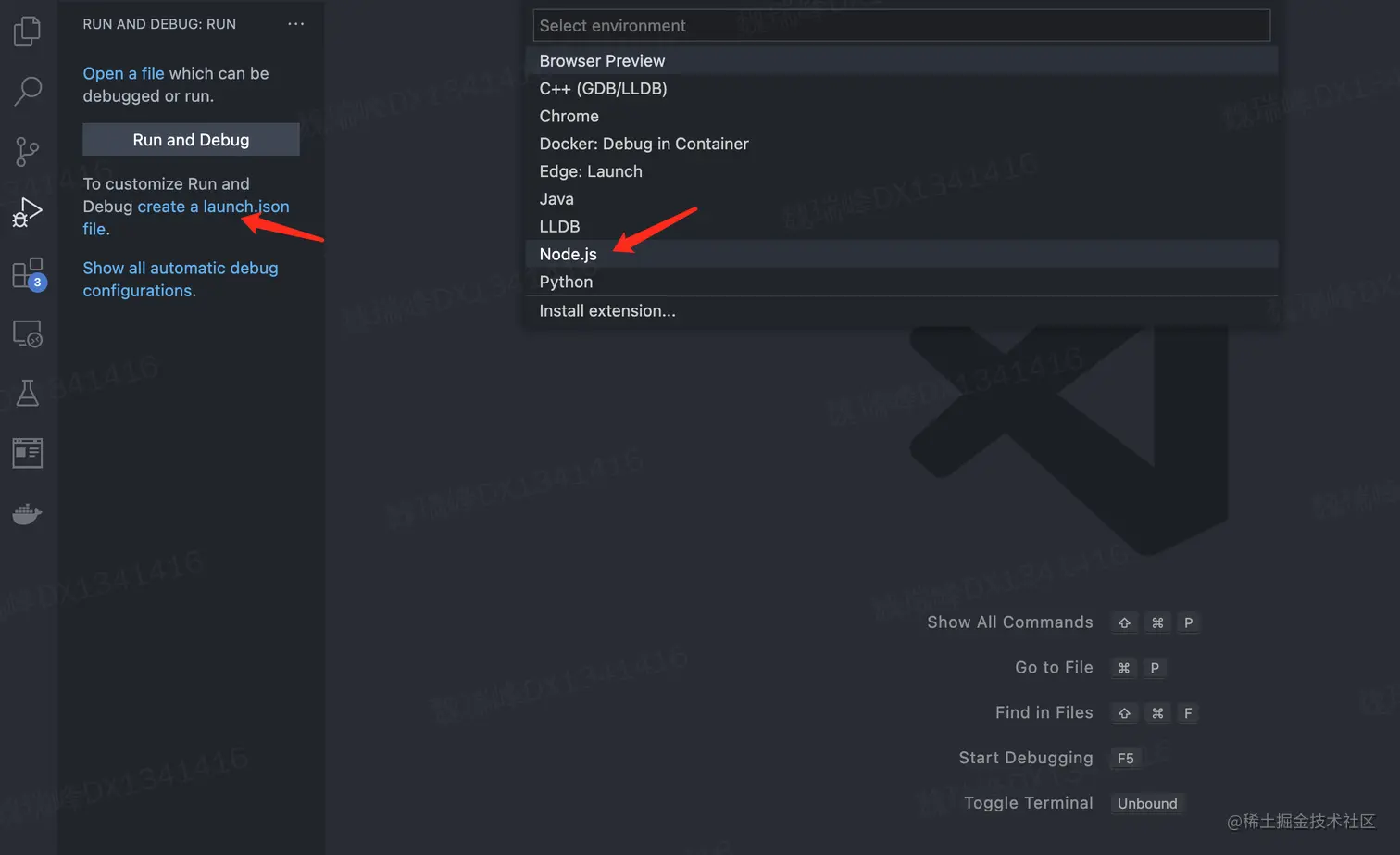Open the Remote Explorer icon

click(28, 333)
